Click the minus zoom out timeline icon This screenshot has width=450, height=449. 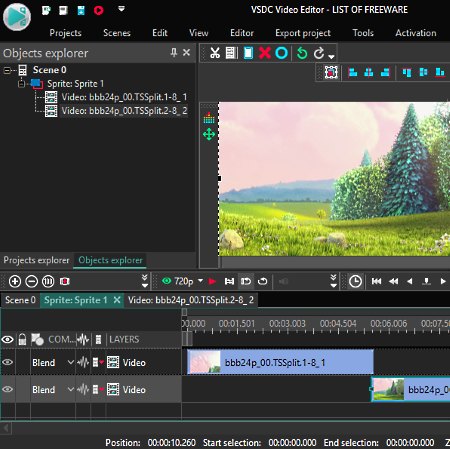32,281
